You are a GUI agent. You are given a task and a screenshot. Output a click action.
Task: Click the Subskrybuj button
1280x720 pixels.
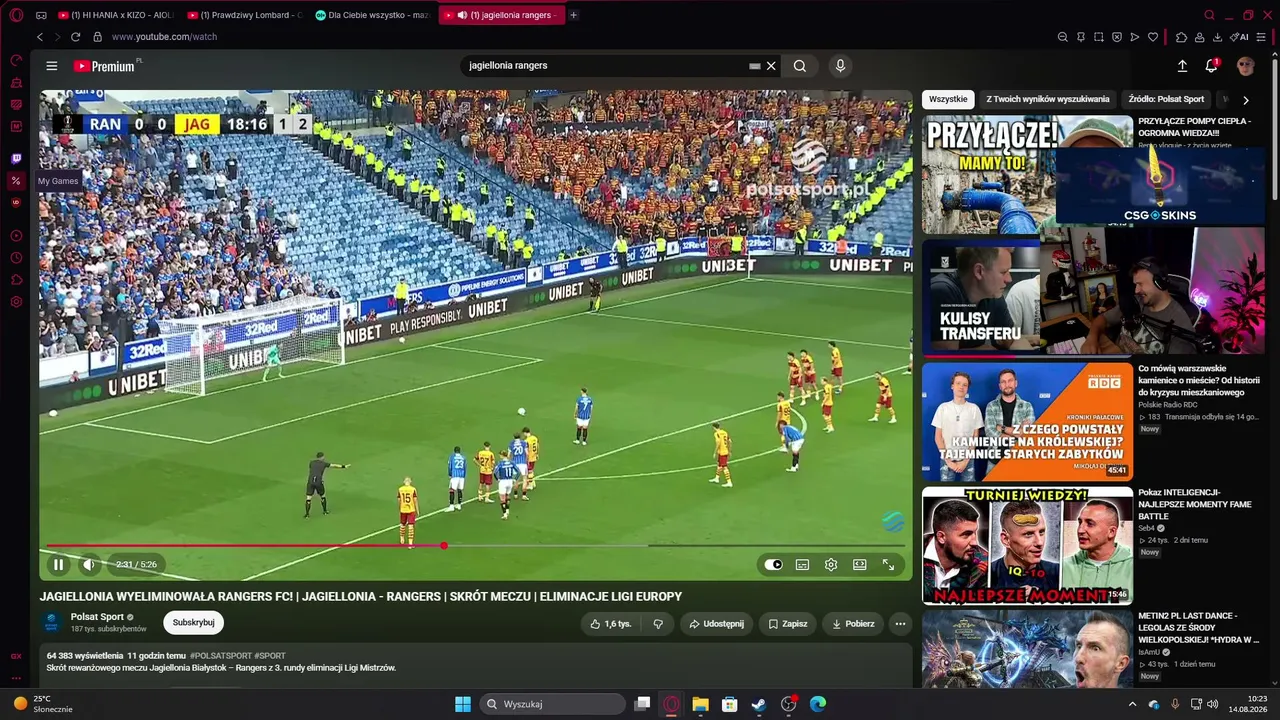coord(193,623)
